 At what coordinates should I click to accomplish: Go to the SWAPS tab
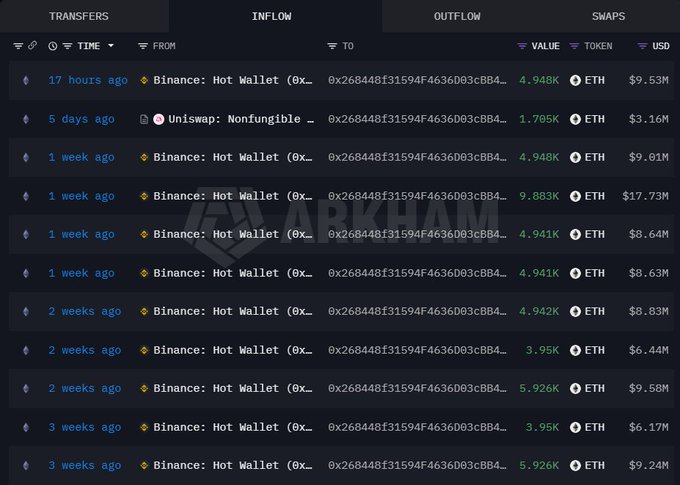(608, 16)
